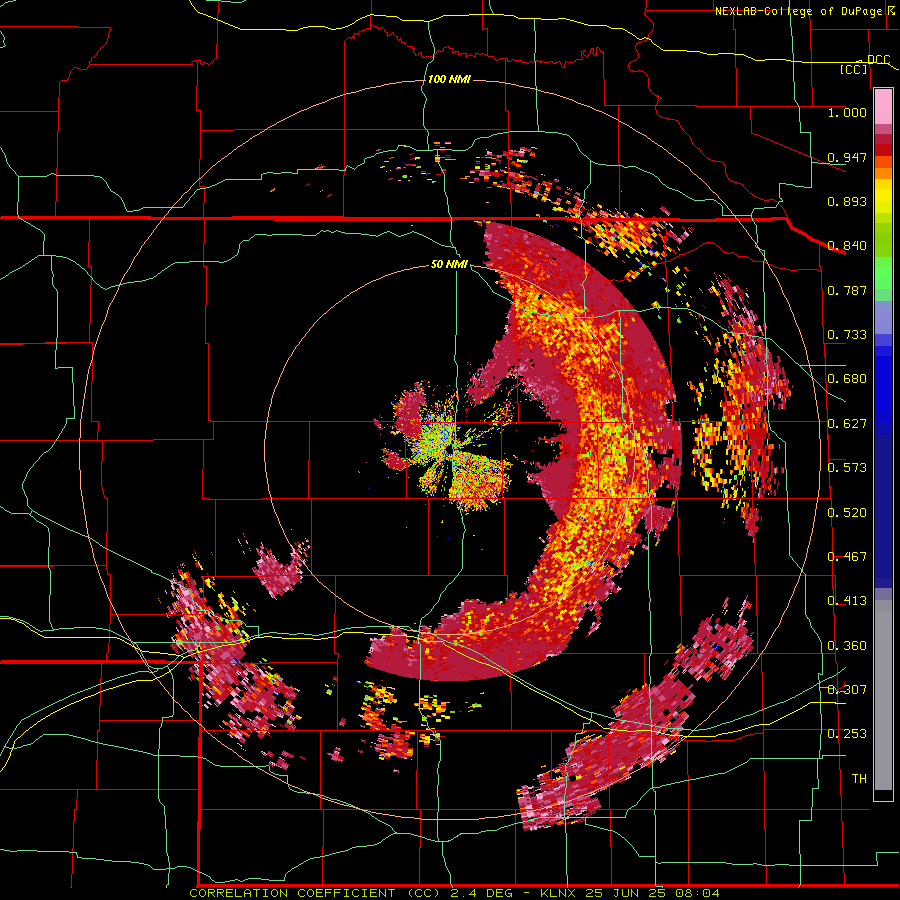
Task: Click the 0.307 scale value
Action: (847, 689)
